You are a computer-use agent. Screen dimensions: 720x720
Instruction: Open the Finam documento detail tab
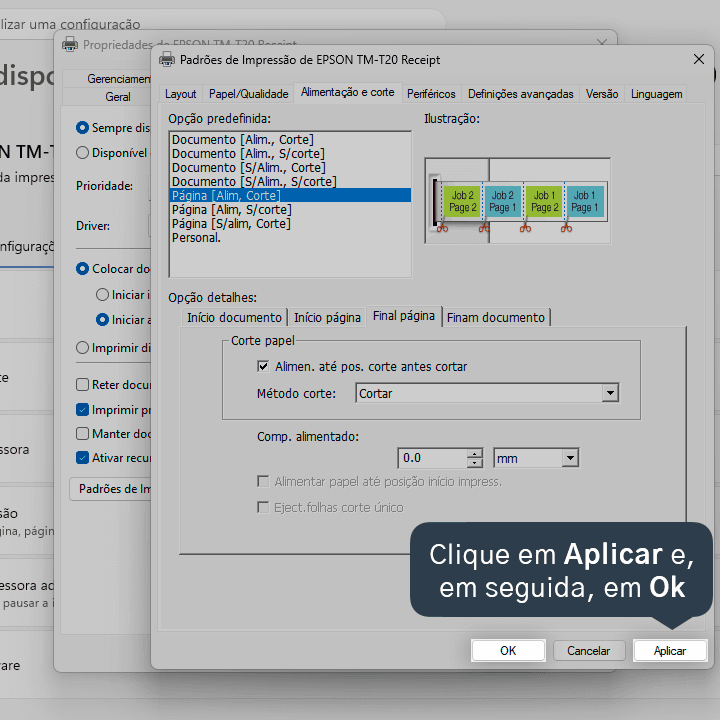[x=496, y=317]
